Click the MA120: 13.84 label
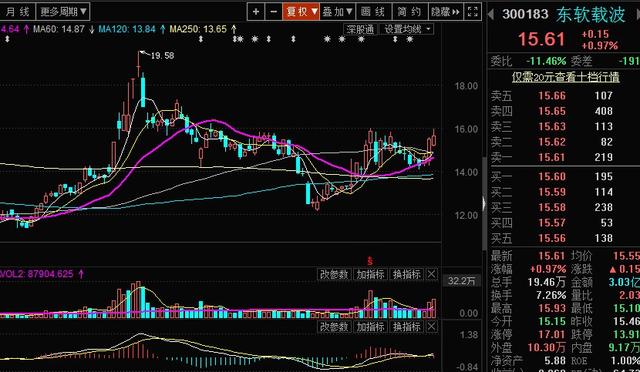Screen dimensions: 640x372 tap(127, 29)
